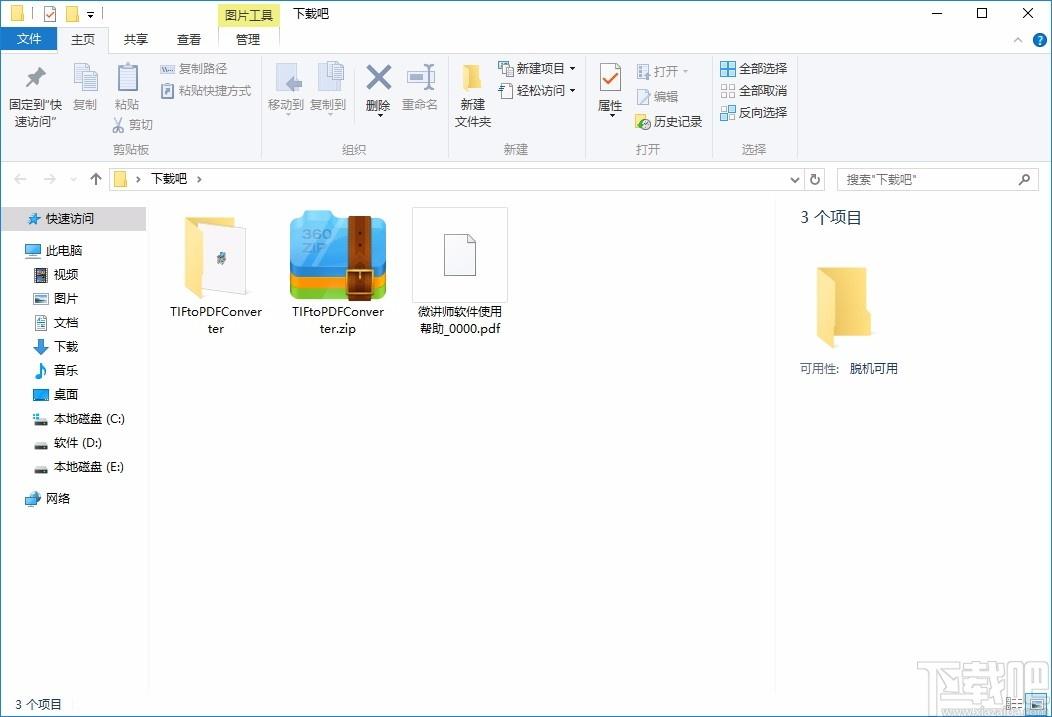
Task: Open the Help question mark
Action: coord(1039,40)
